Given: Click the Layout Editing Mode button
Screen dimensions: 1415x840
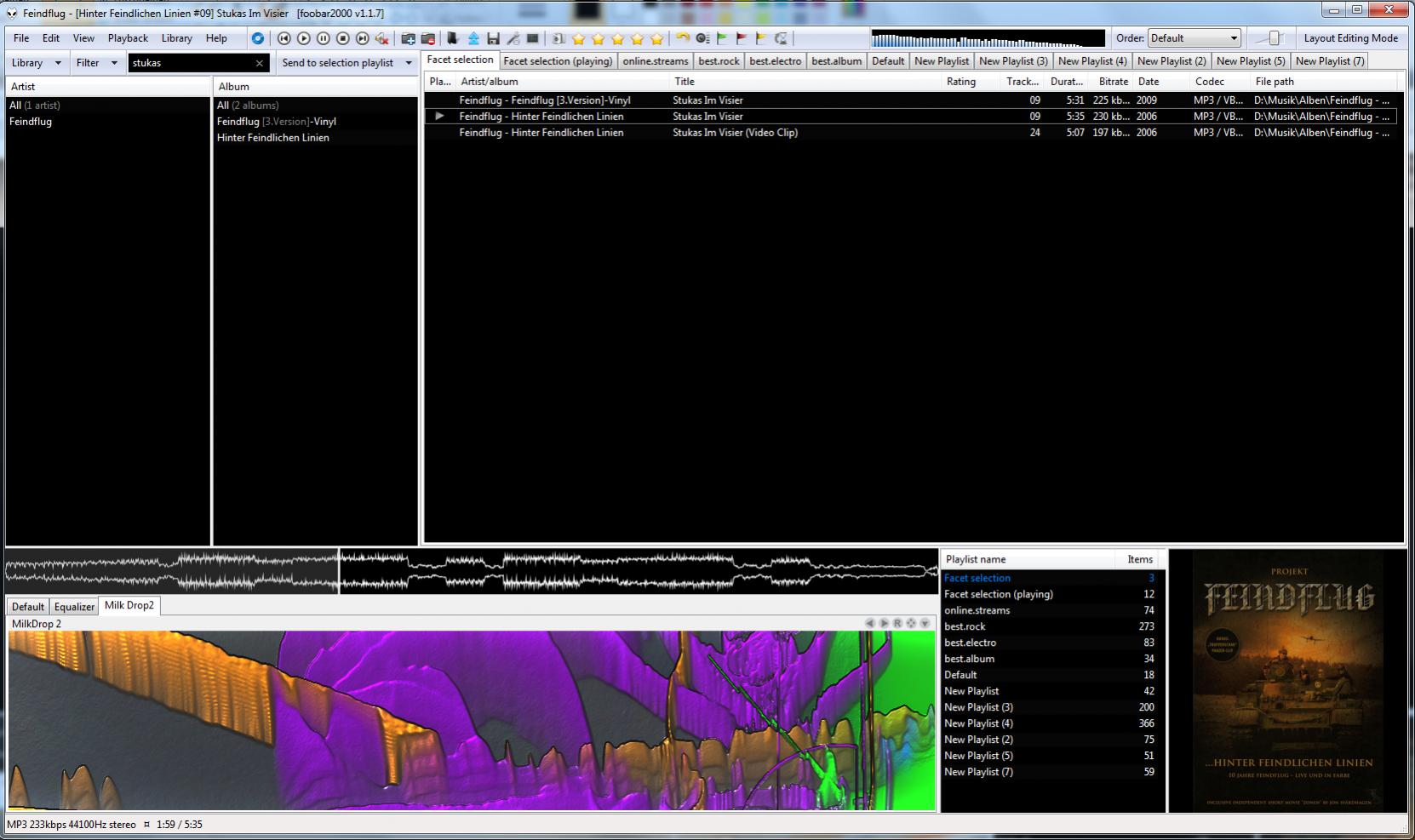Looking at the screenshot, I should [x=1350, y=38].
